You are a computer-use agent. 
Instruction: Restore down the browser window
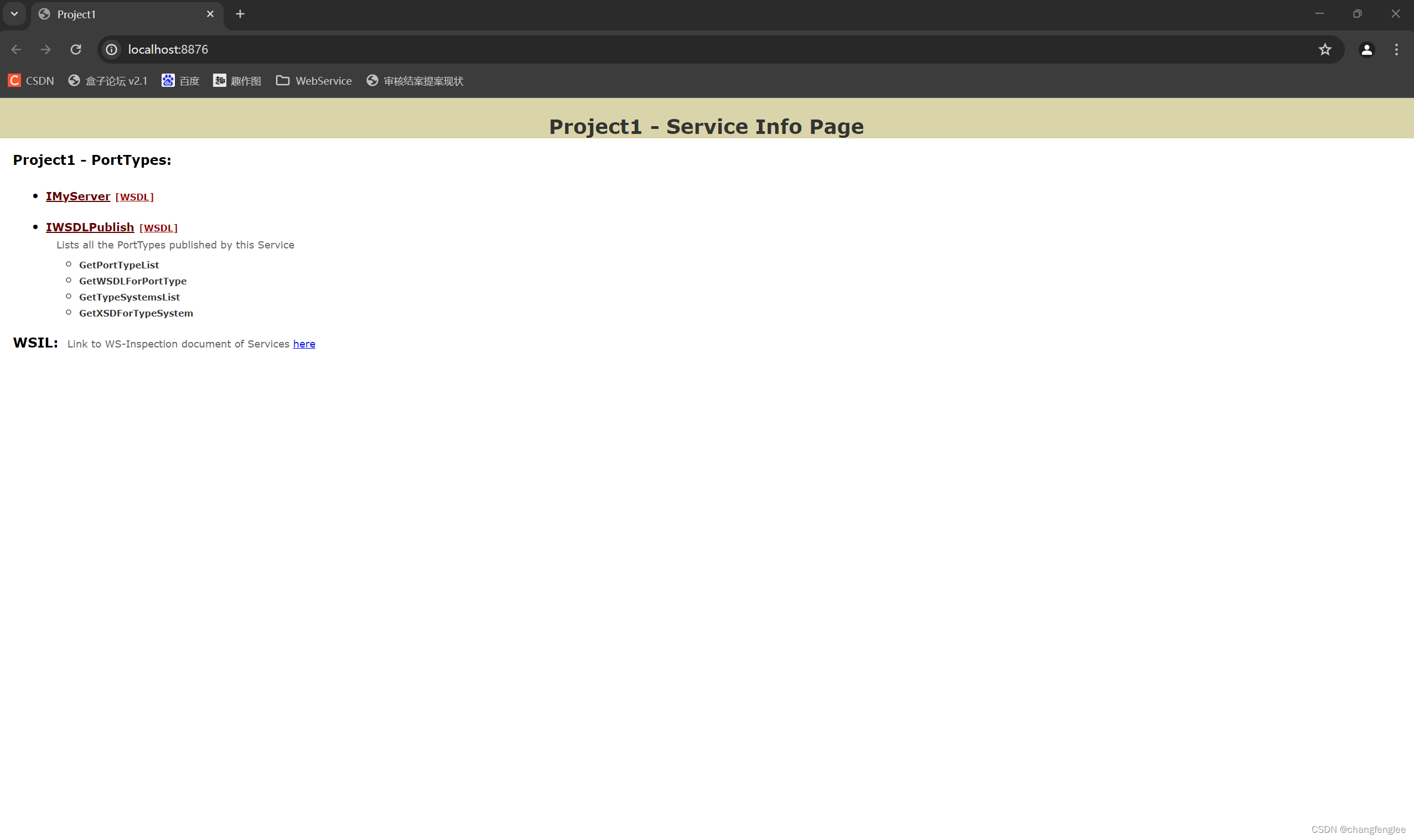(1358, 14)
